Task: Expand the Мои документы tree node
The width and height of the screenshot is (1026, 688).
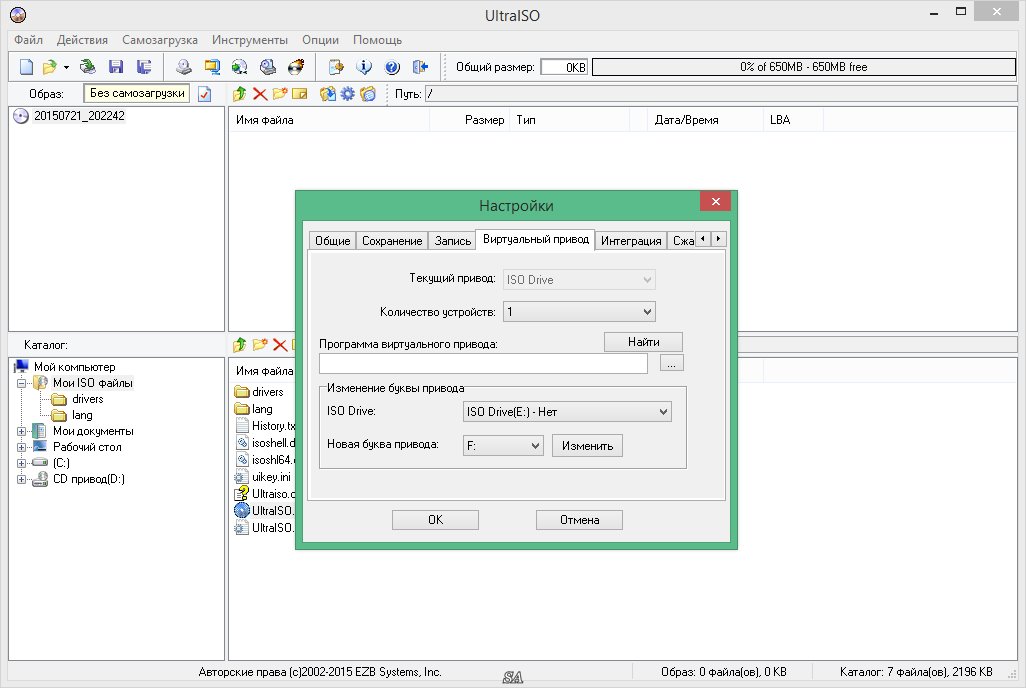Action: pos(22,431)
